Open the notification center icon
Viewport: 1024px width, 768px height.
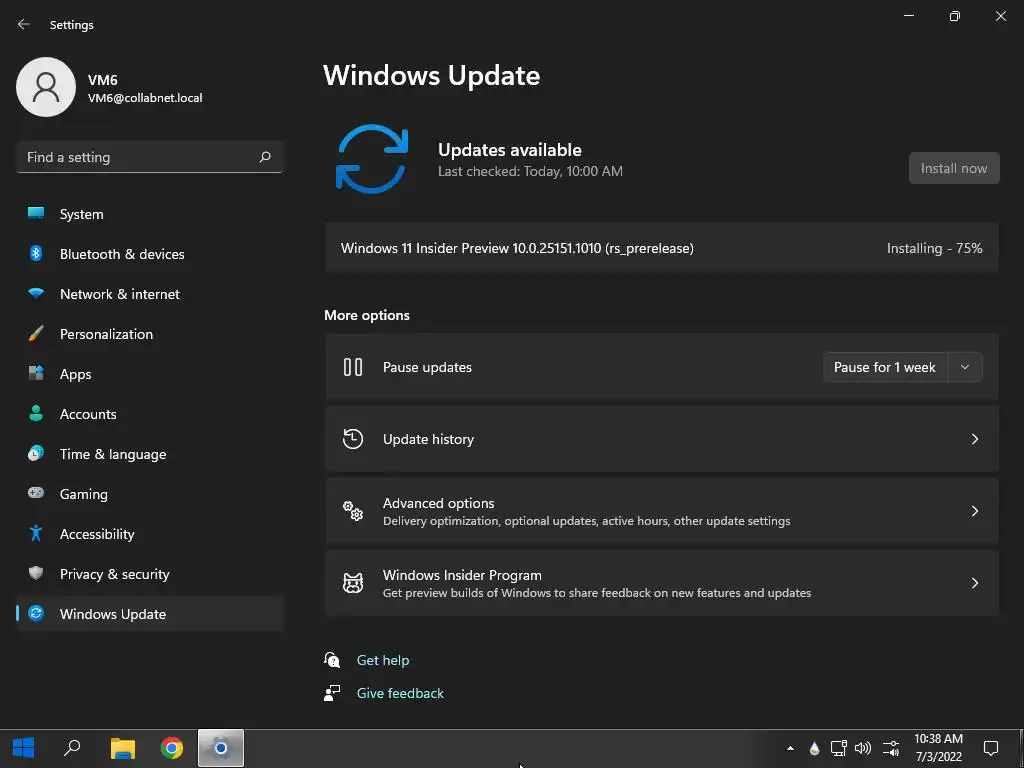[991, 748]
